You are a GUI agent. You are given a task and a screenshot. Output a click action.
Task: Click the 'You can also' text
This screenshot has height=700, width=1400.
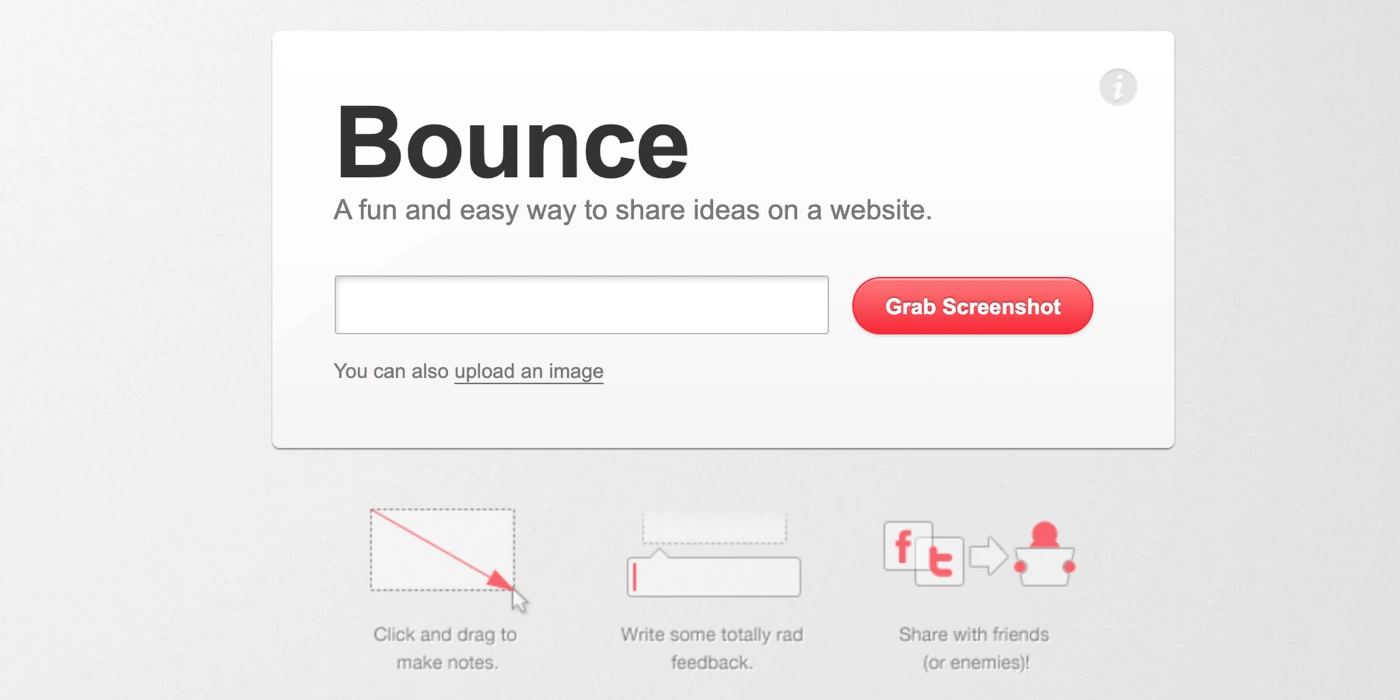[x=391, y=371]
